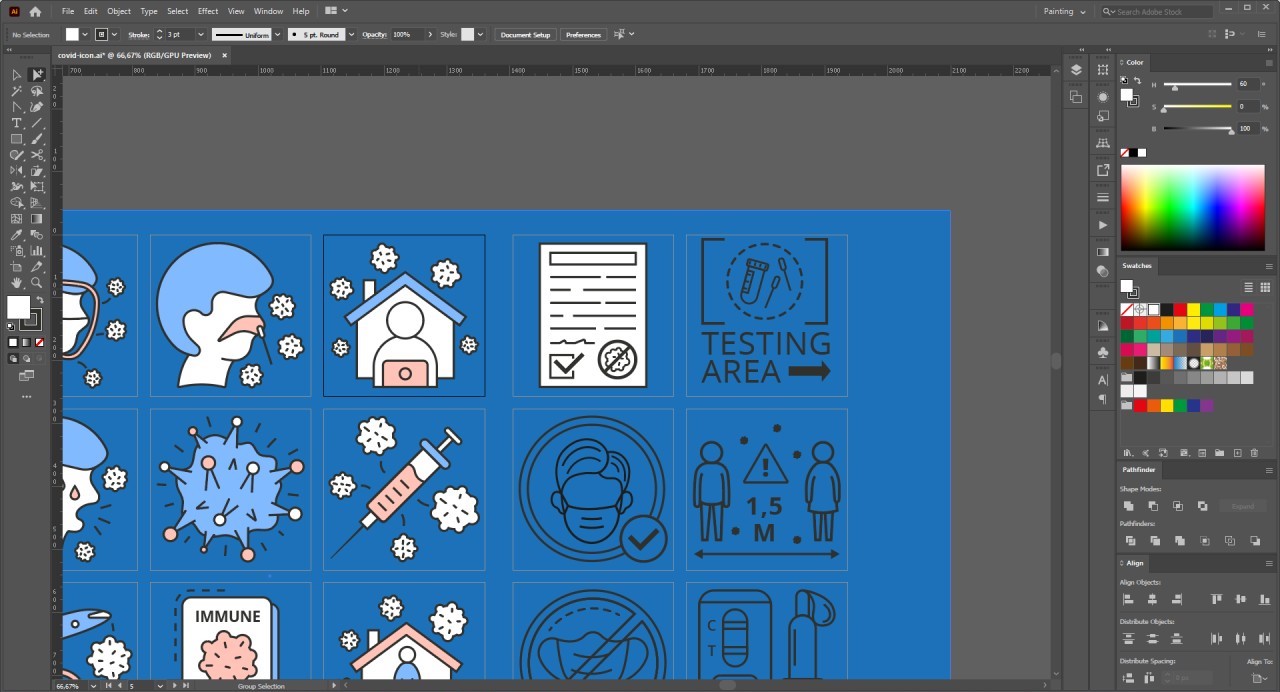1280x692 pixels.
Task: Click the Document Setup button
Action: 525,34
